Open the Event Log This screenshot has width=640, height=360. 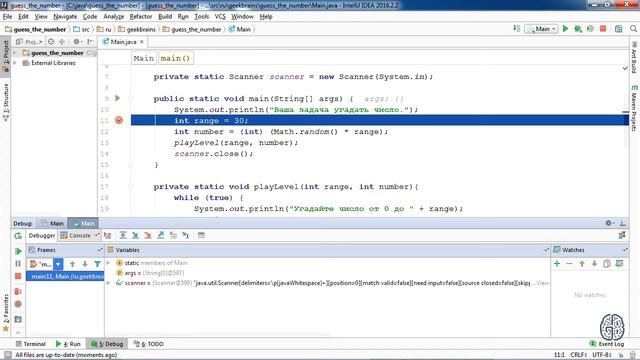pos(607,344)
